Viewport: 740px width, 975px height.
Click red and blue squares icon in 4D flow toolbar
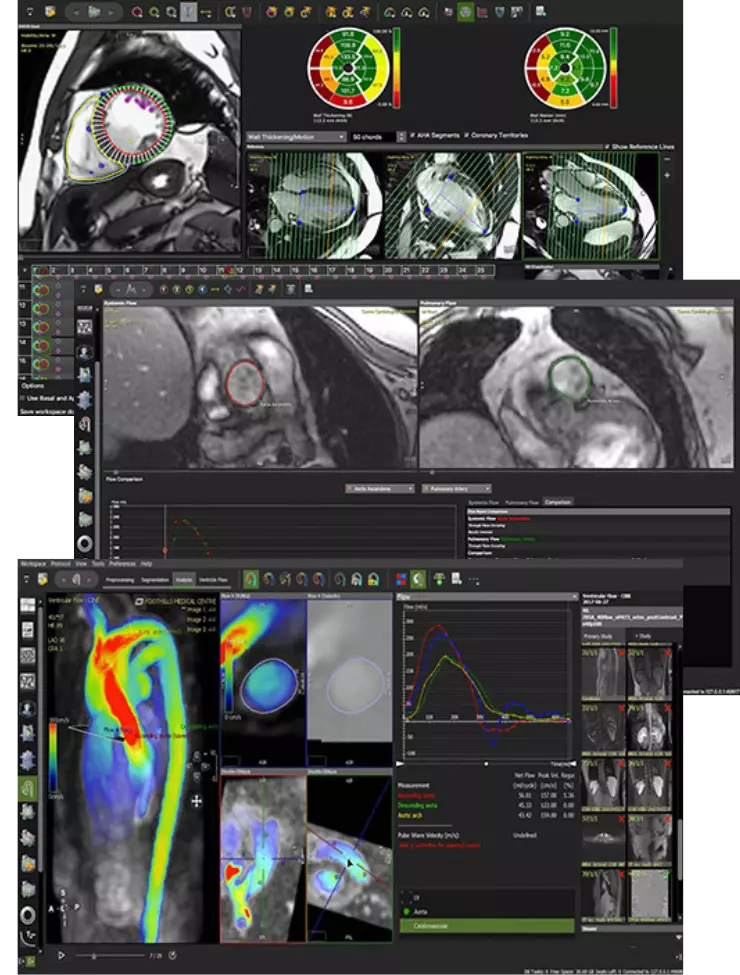tap(401, 579)
